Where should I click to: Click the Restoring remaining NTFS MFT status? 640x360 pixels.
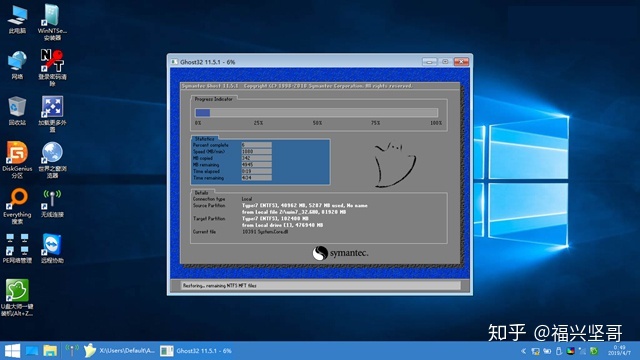click(220, 286)
